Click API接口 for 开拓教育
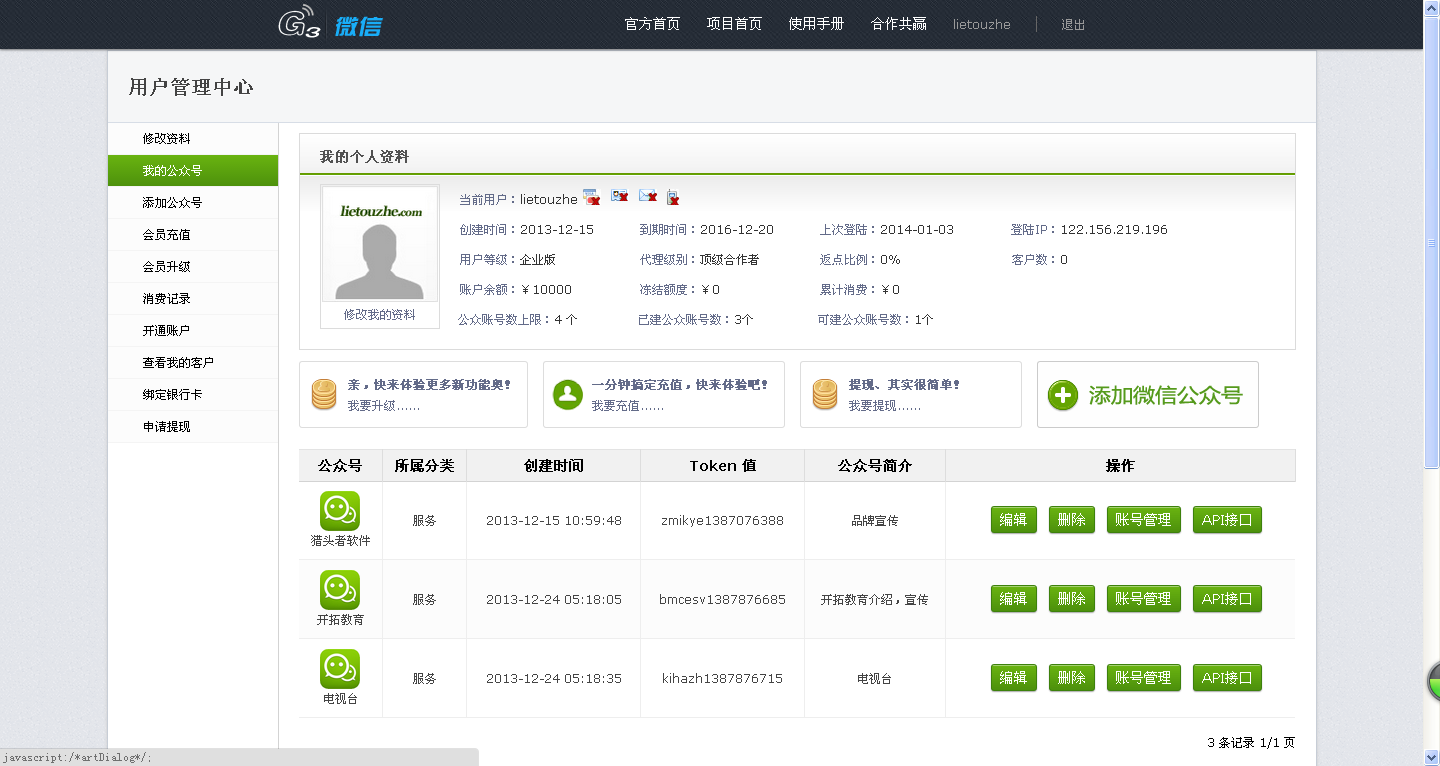This screenshot has height=766, width=1440. click(1227, 599)
